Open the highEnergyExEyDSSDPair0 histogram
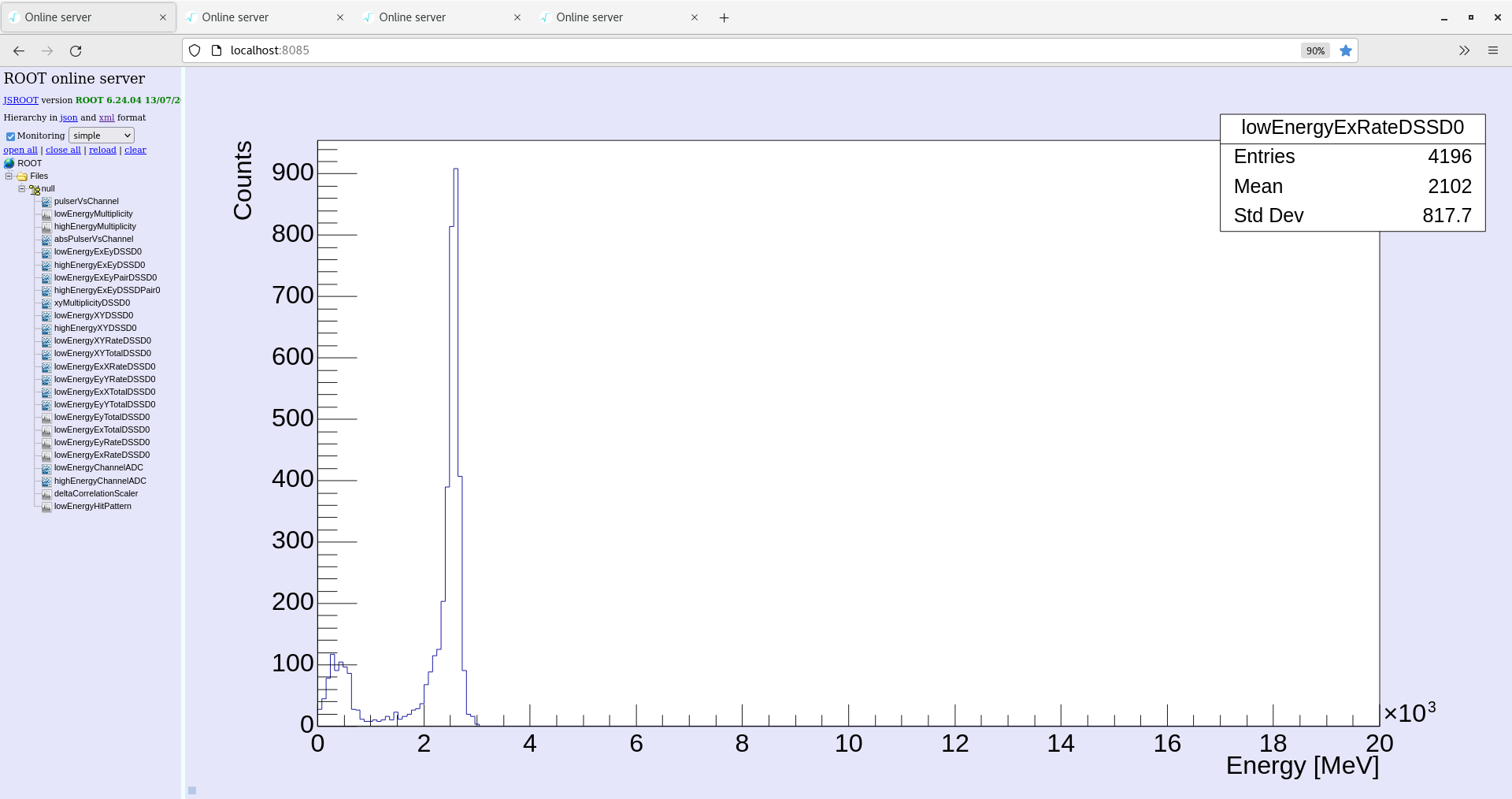The height and width of the screenshot is (799, 1512). pyautogui.click(x=107, y=291)
